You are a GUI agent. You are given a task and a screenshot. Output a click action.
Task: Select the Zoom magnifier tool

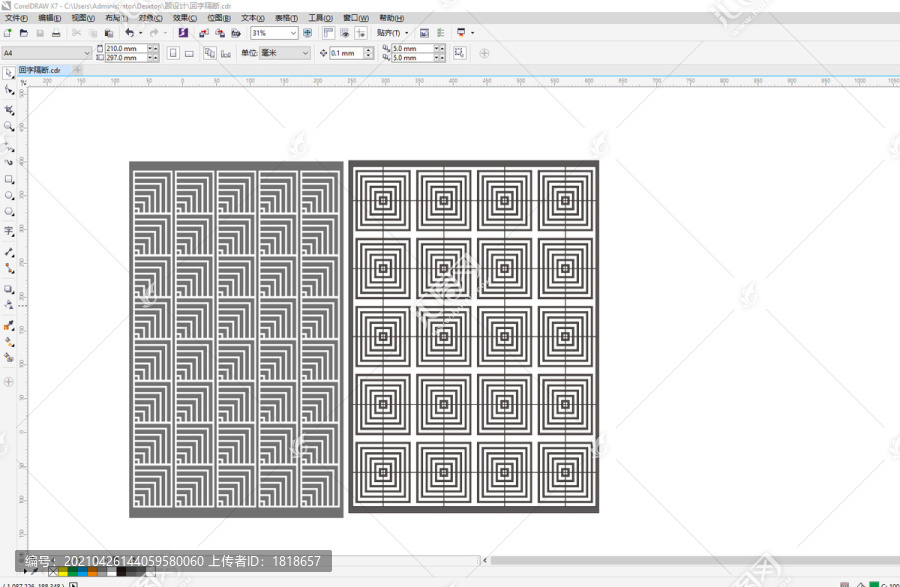click(9, 126)
